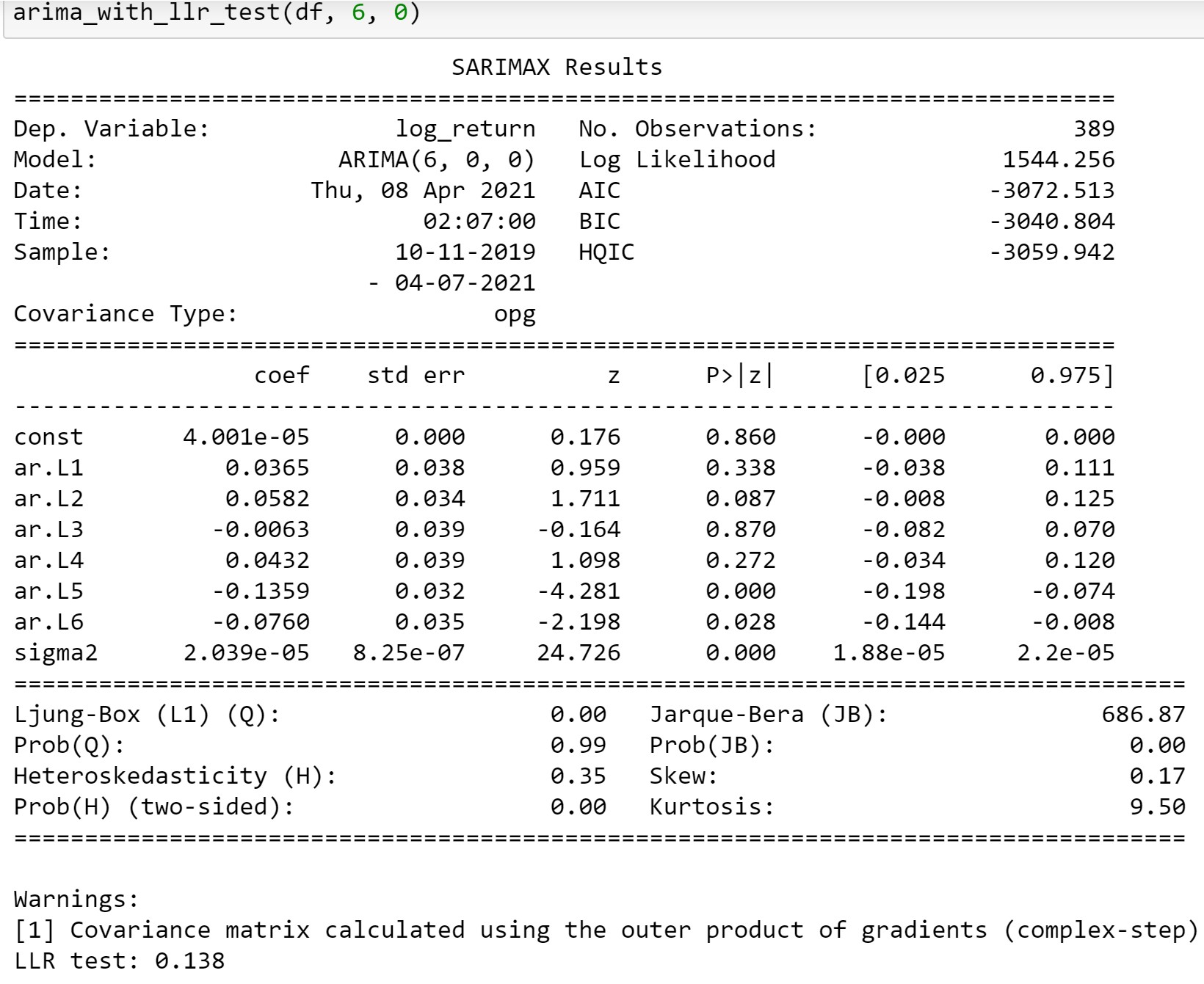The image size is (1204, 984).
Task: Click the ar.L6 p-value 0.028
Action: (741, 622)
